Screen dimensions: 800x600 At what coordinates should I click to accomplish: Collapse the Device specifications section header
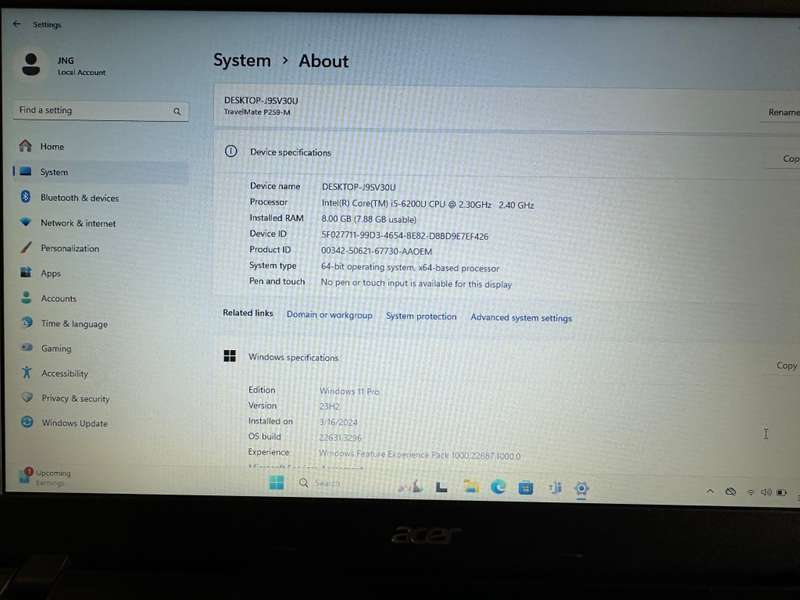point(506,153)
